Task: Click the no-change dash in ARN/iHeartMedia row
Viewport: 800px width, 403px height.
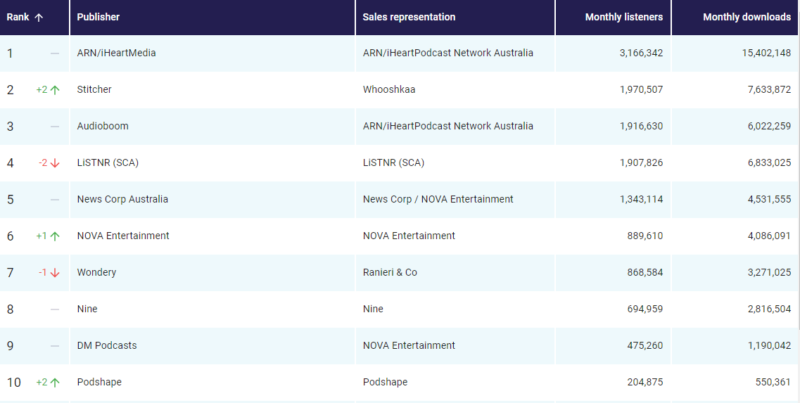Action: point(54,53)
